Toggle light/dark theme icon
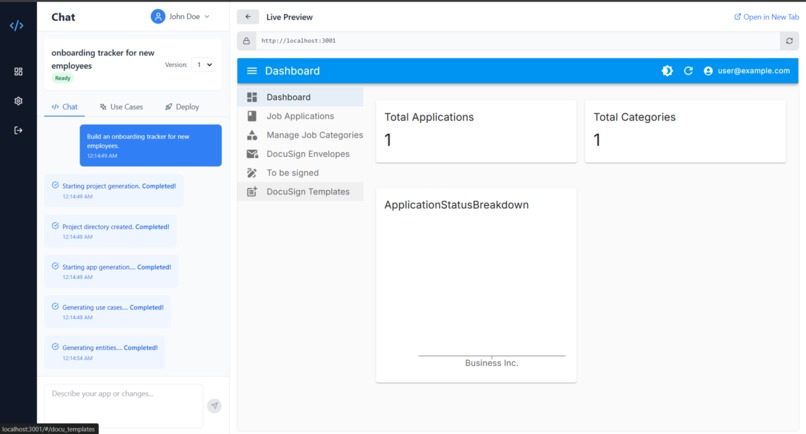806x434 pixels. point(667,71)
